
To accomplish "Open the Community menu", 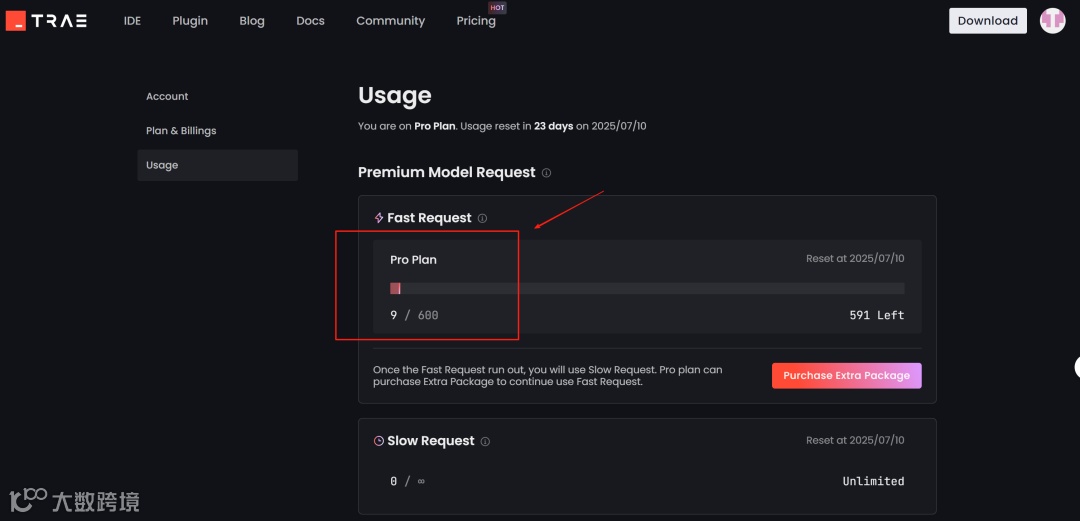I will [390, 21].
